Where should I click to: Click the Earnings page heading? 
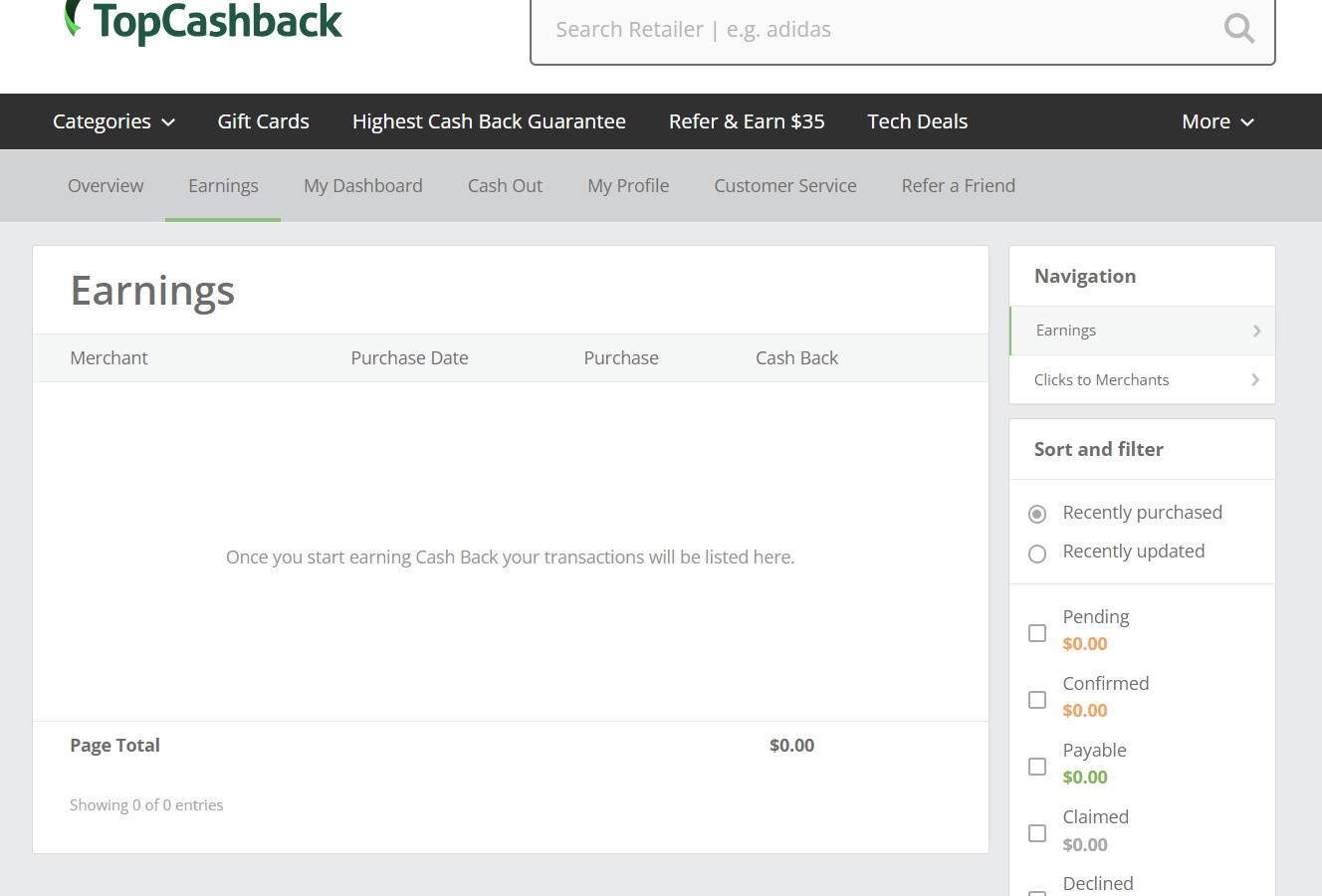coord(152,291)
